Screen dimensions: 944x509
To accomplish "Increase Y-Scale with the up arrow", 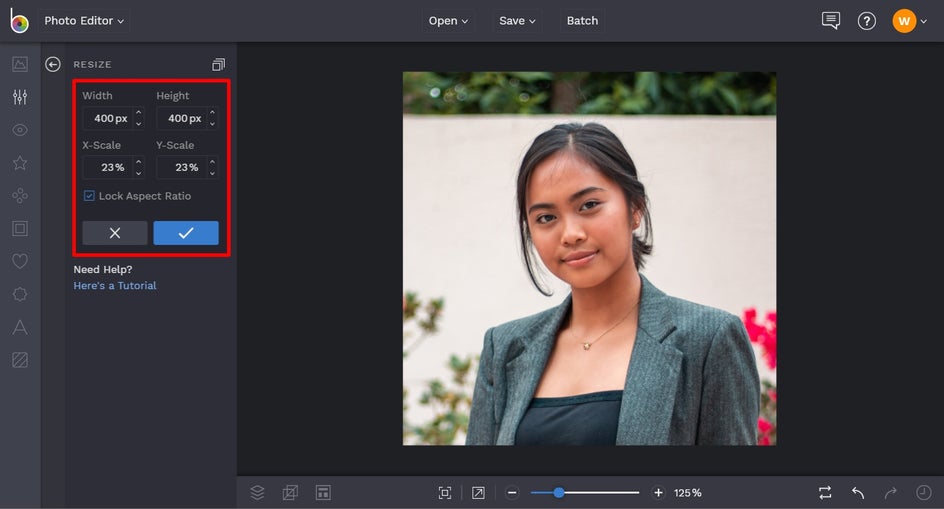I will coord(212,162).
